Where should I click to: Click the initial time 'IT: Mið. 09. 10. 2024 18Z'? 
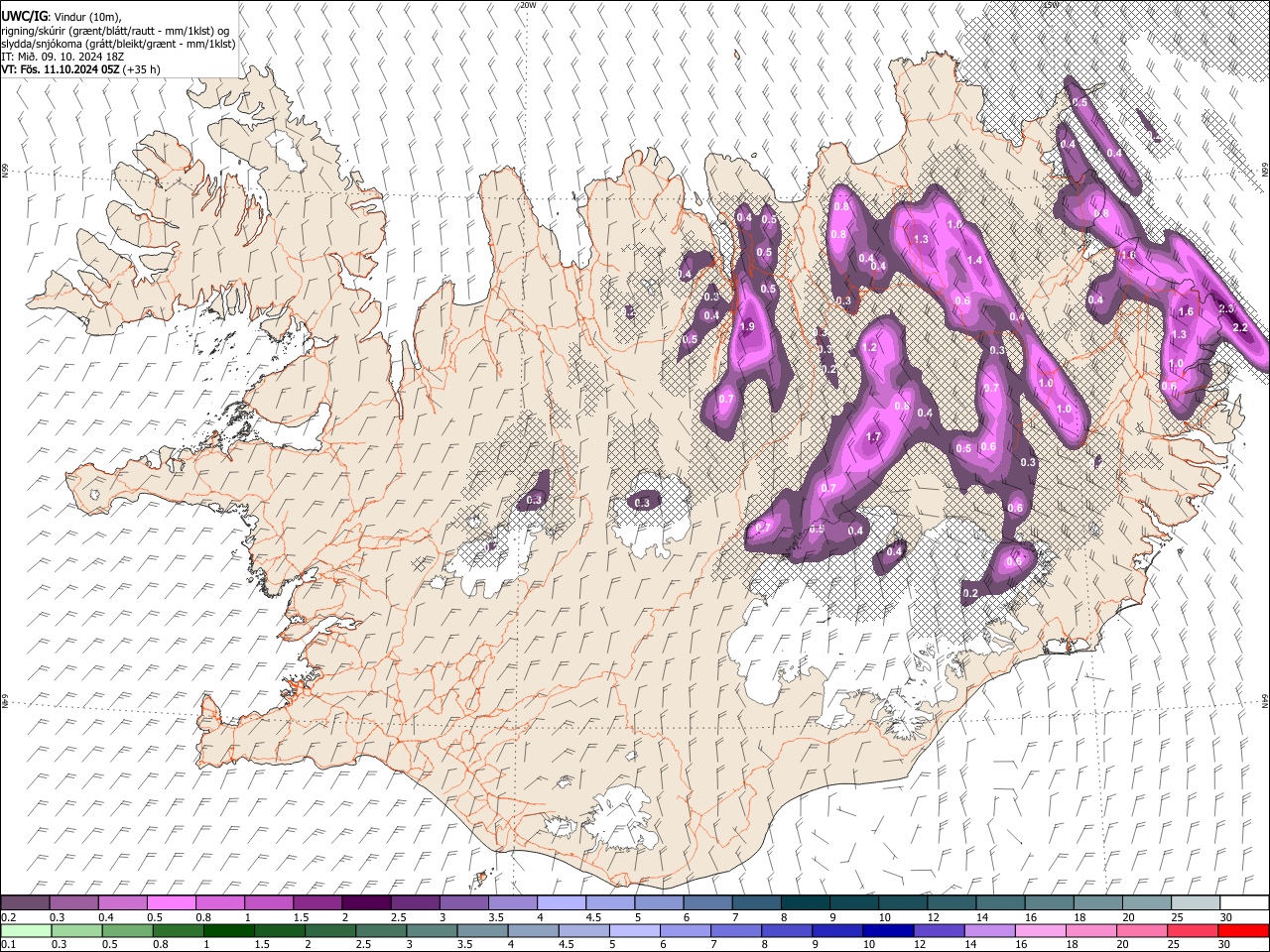pyautogui.click(x=63, y=57)
